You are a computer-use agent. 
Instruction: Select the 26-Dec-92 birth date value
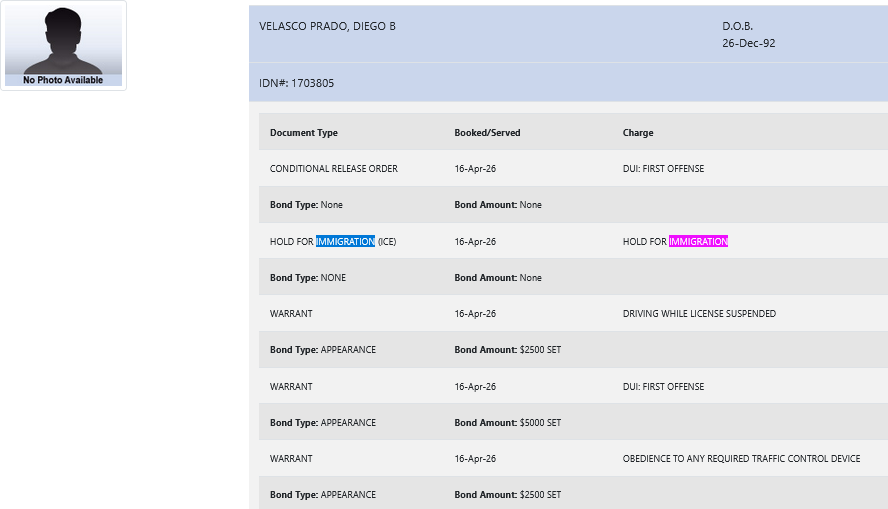[x=748, y=43]
